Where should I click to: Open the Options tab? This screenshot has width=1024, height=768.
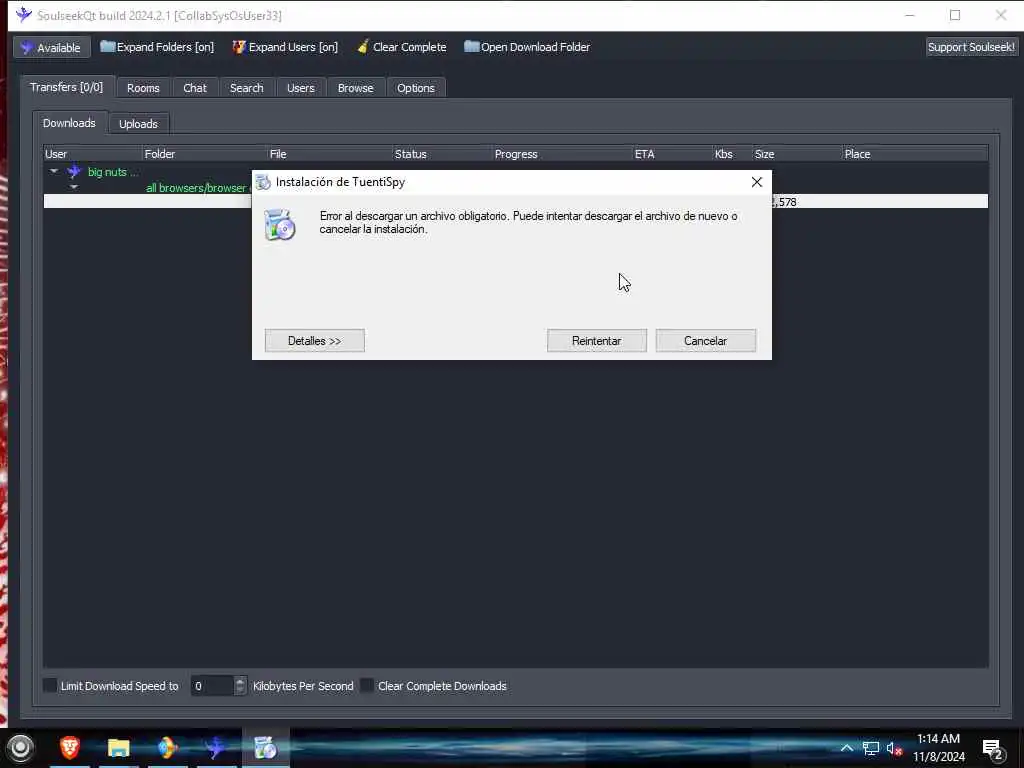tap(415, 88)
